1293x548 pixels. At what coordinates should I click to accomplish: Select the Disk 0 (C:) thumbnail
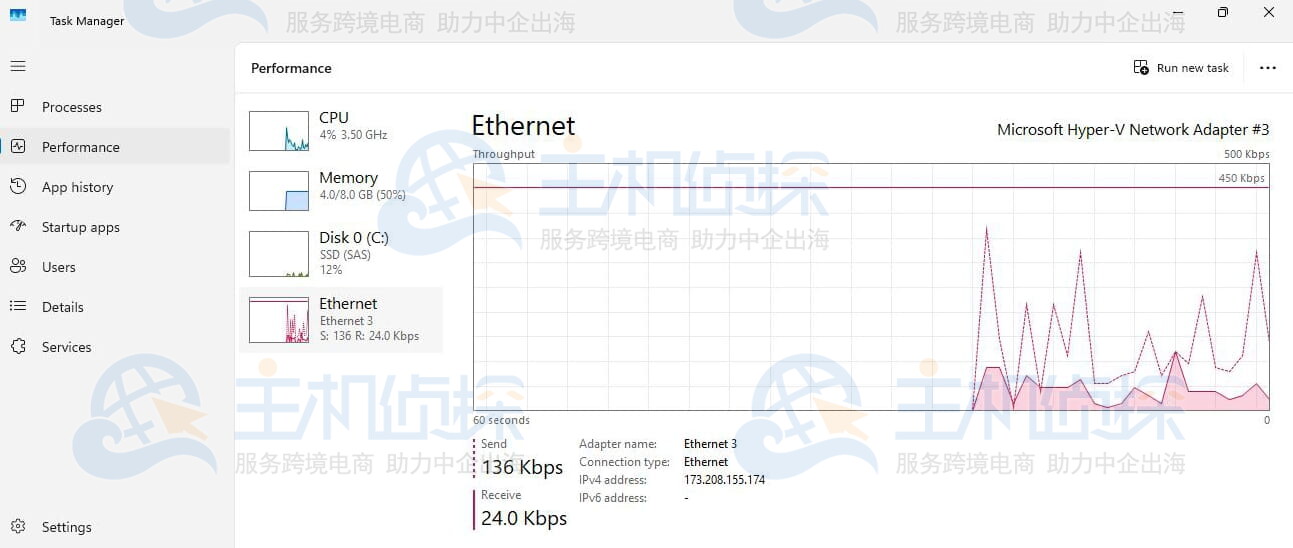point(278,254)
